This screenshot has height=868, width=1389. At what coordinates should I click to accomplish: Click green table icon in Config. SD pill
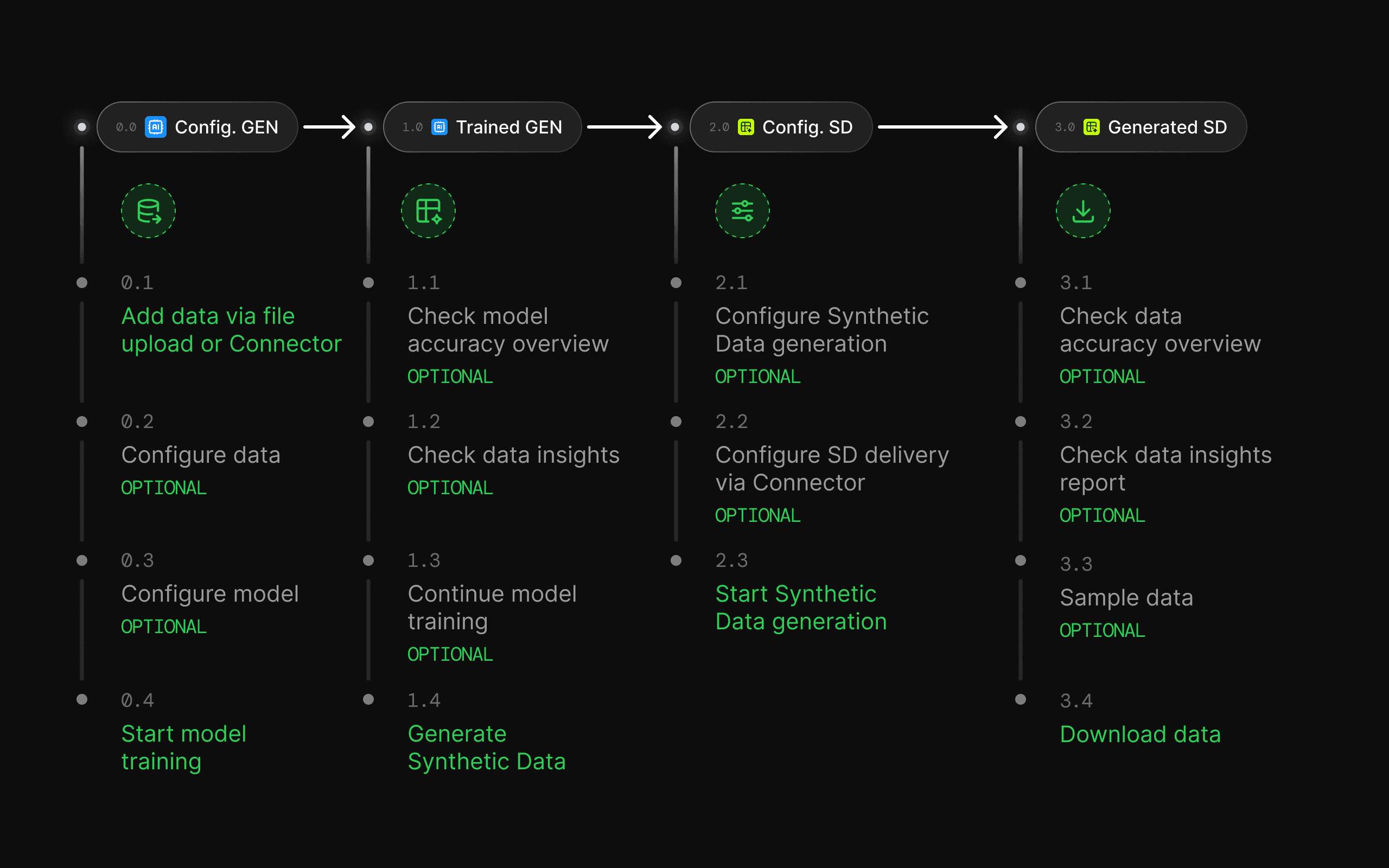point(746,127)
